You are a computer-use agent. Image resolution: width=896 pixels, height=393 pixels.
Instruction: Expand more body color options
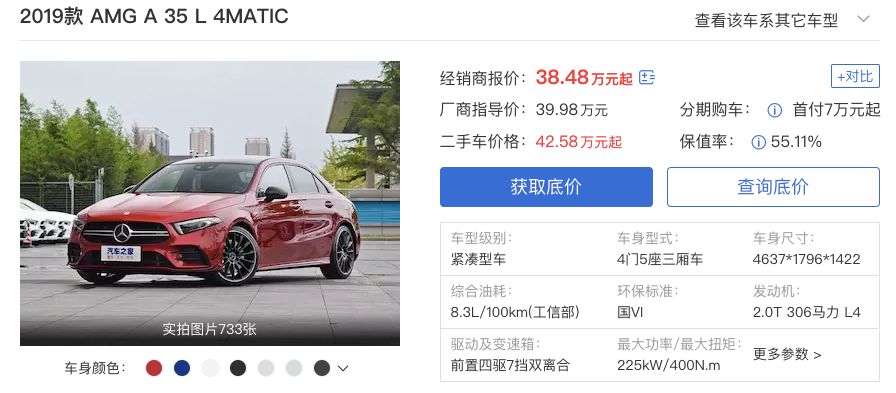click(x=343, y=368)
